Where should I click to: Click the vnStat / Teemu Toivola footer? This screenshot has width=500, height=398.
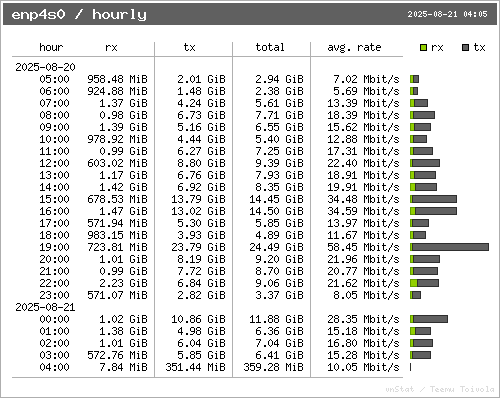point(440,389)
